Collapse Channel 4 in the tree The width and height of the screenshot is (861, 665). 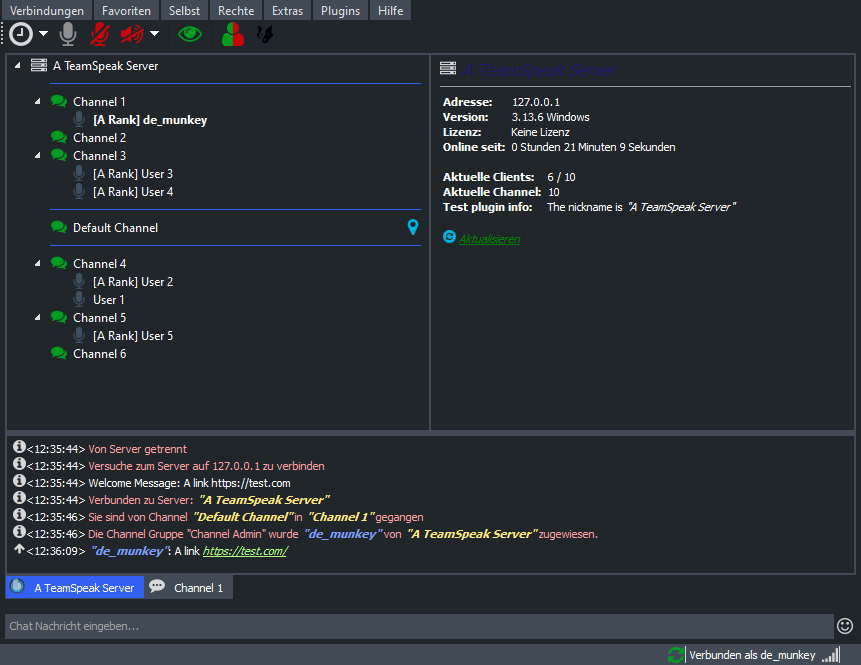click(37, 264)
